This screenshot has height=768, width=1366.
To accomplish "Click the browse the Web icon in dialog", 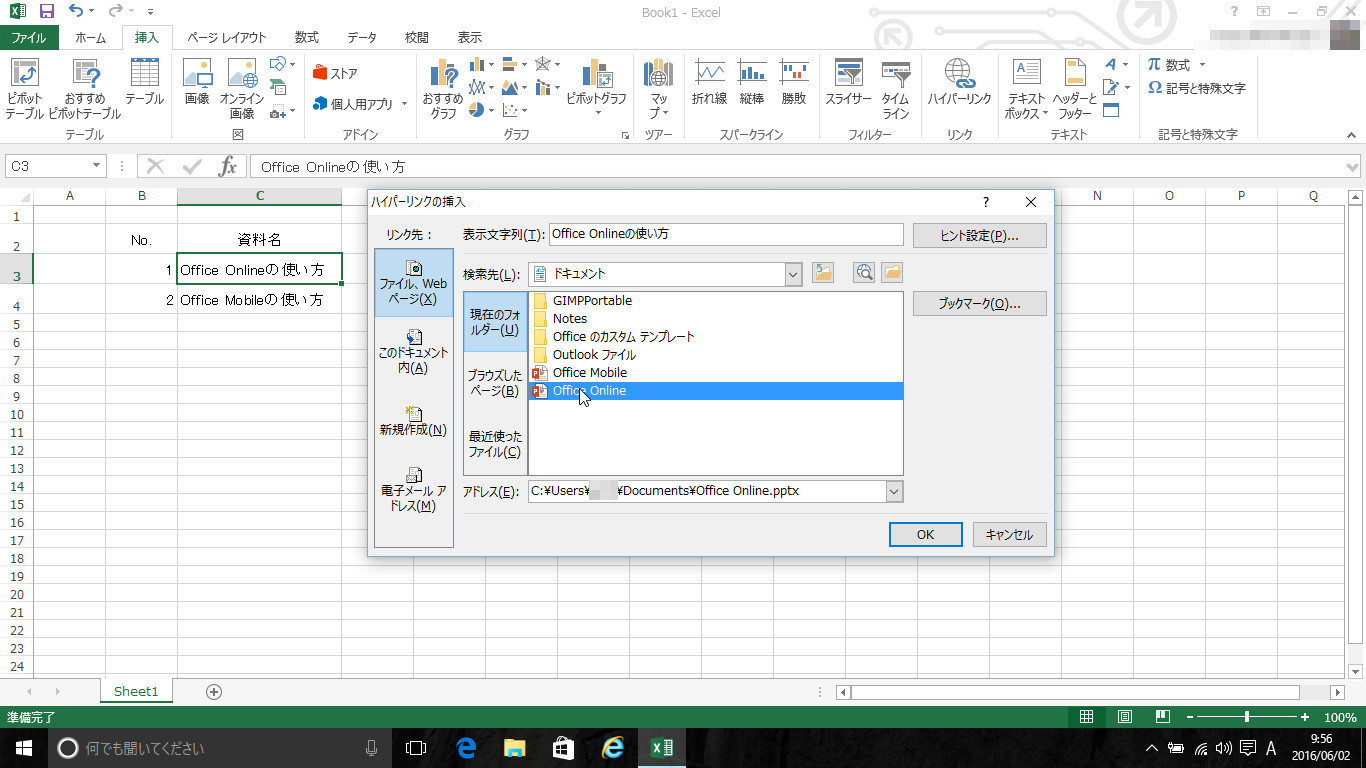I will [x=864, y=273].
